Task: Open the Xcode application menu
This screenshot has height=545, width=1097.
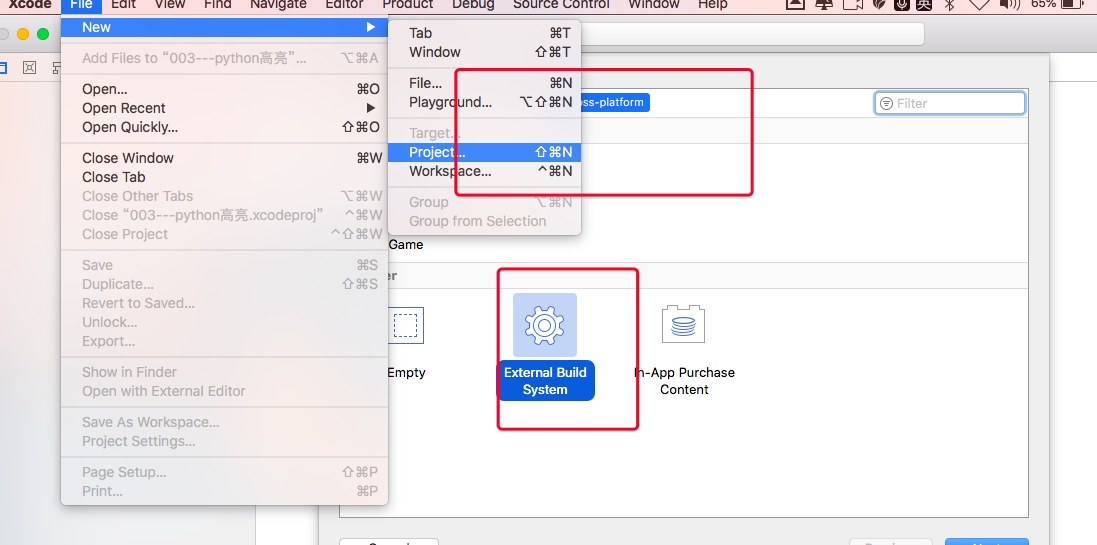Action: 29,4
